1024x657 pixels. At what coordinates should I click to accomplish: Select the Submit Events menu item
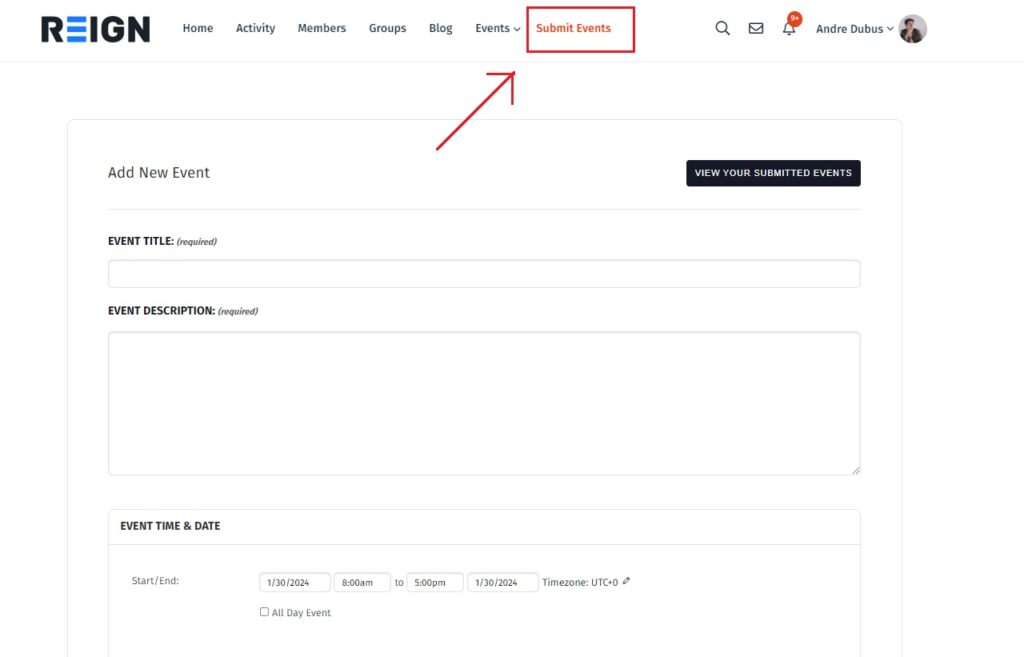[573, 28]
